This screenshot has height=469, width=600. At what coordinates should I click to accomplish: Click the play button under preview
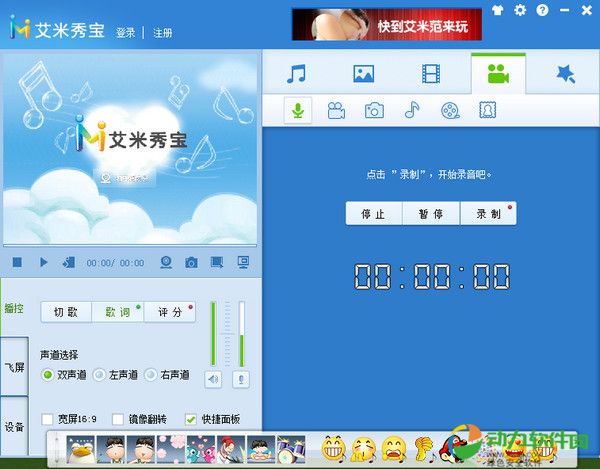43,263
